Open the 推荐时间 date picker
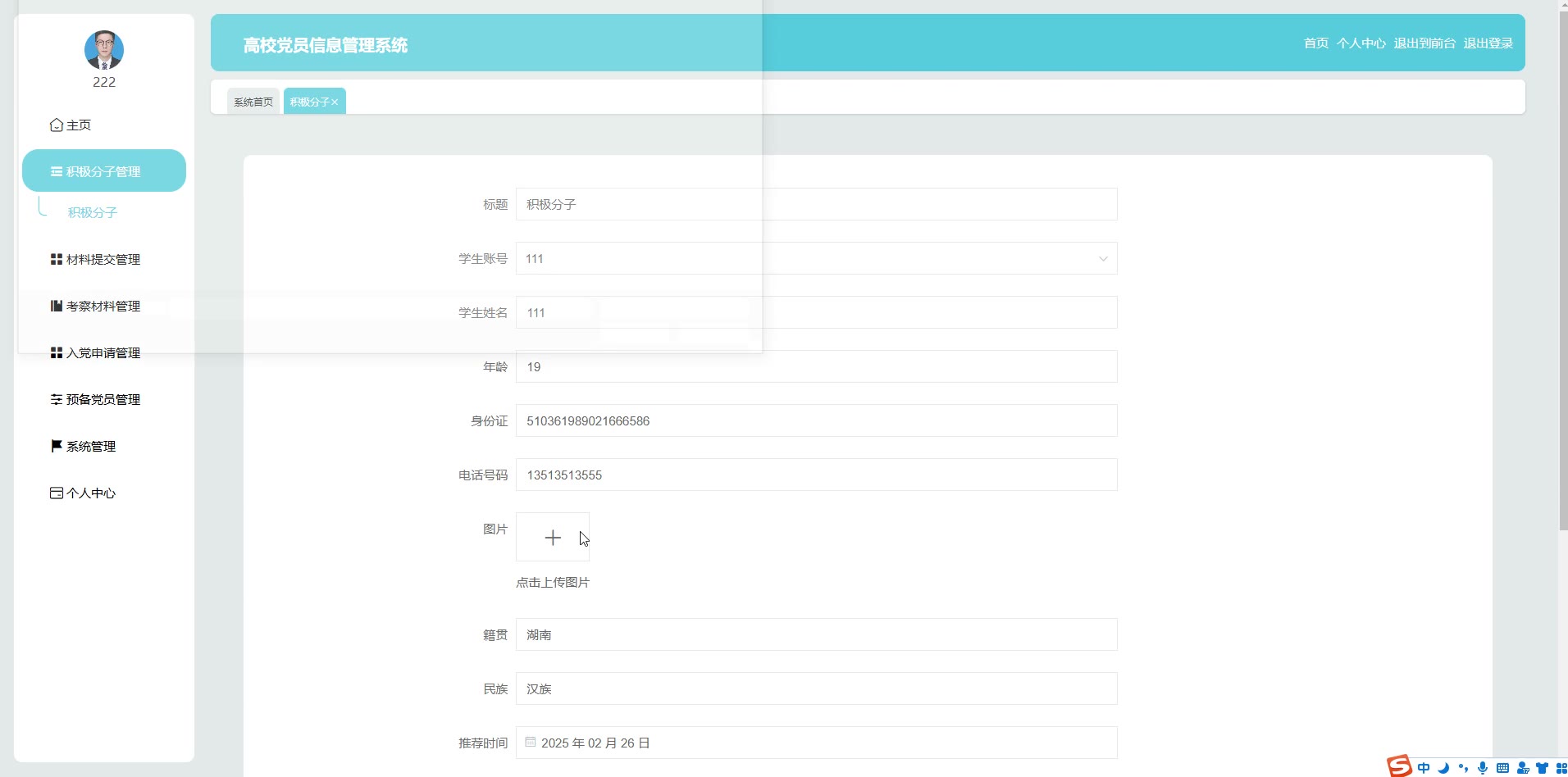This screenshot has height=777, width=1568. click(816, 743)
